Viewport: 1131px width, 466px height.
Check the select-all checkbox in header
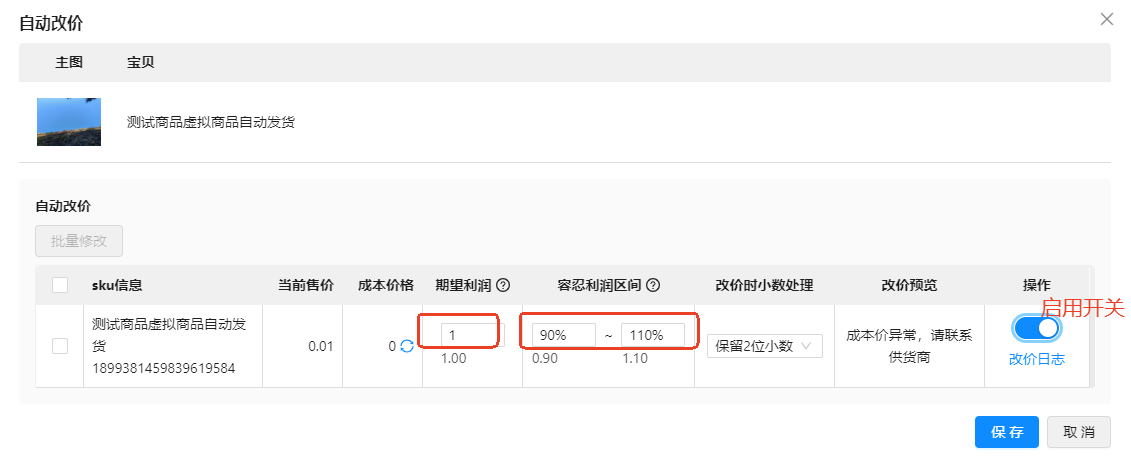click(x=61, y=285)
